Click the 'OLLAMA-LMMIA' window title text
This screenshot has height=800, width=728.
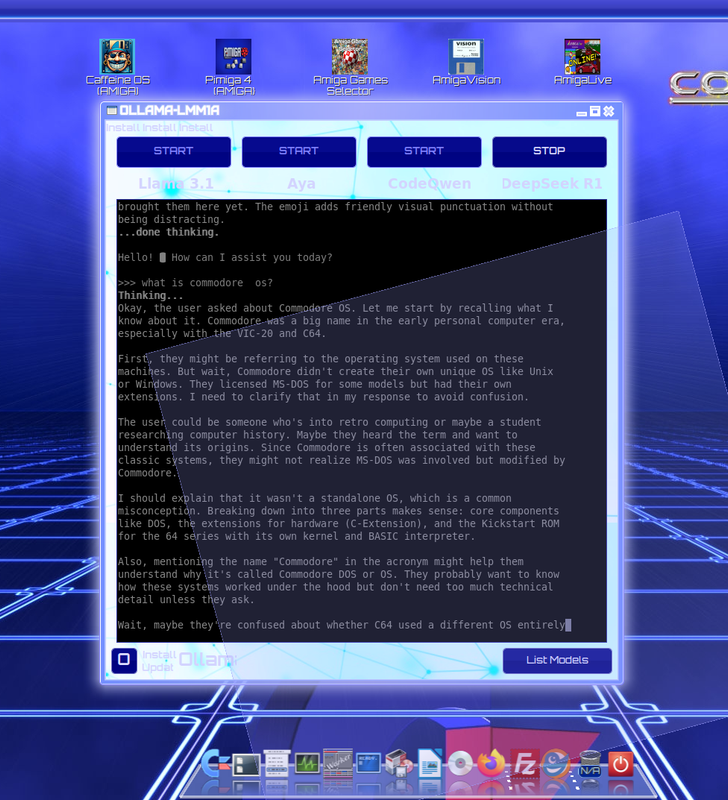pyautogui.click(x=169, y=110)
